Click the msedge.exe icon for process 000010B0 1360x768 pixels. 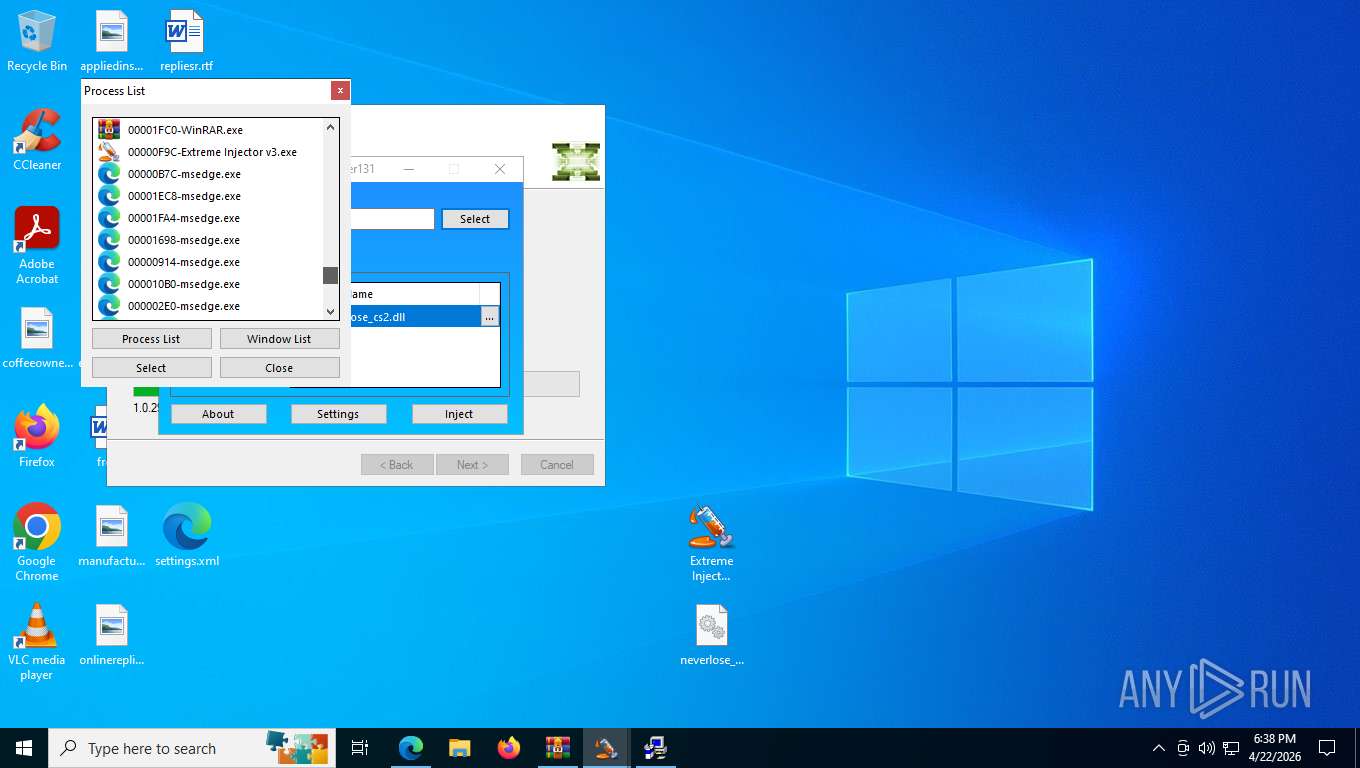pos(109,284)
